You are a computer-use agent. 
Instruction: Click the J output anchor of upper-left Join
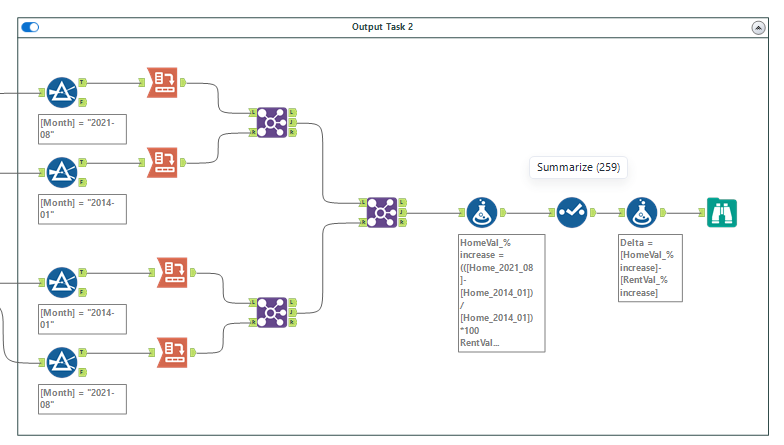[x=292, y=122]
